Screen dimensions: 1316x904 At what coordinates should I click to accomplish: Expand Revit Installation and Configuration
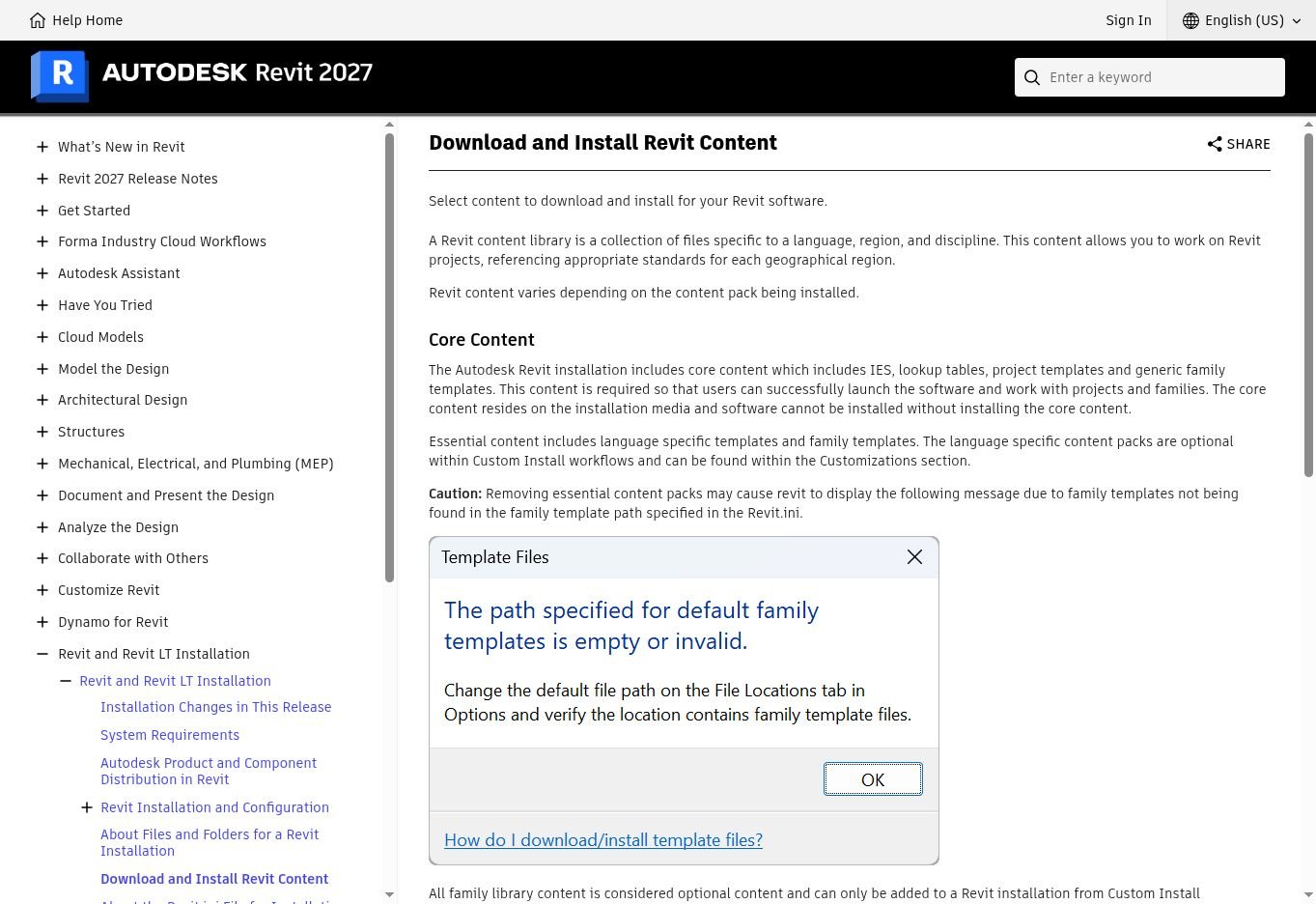click(87, 807)
